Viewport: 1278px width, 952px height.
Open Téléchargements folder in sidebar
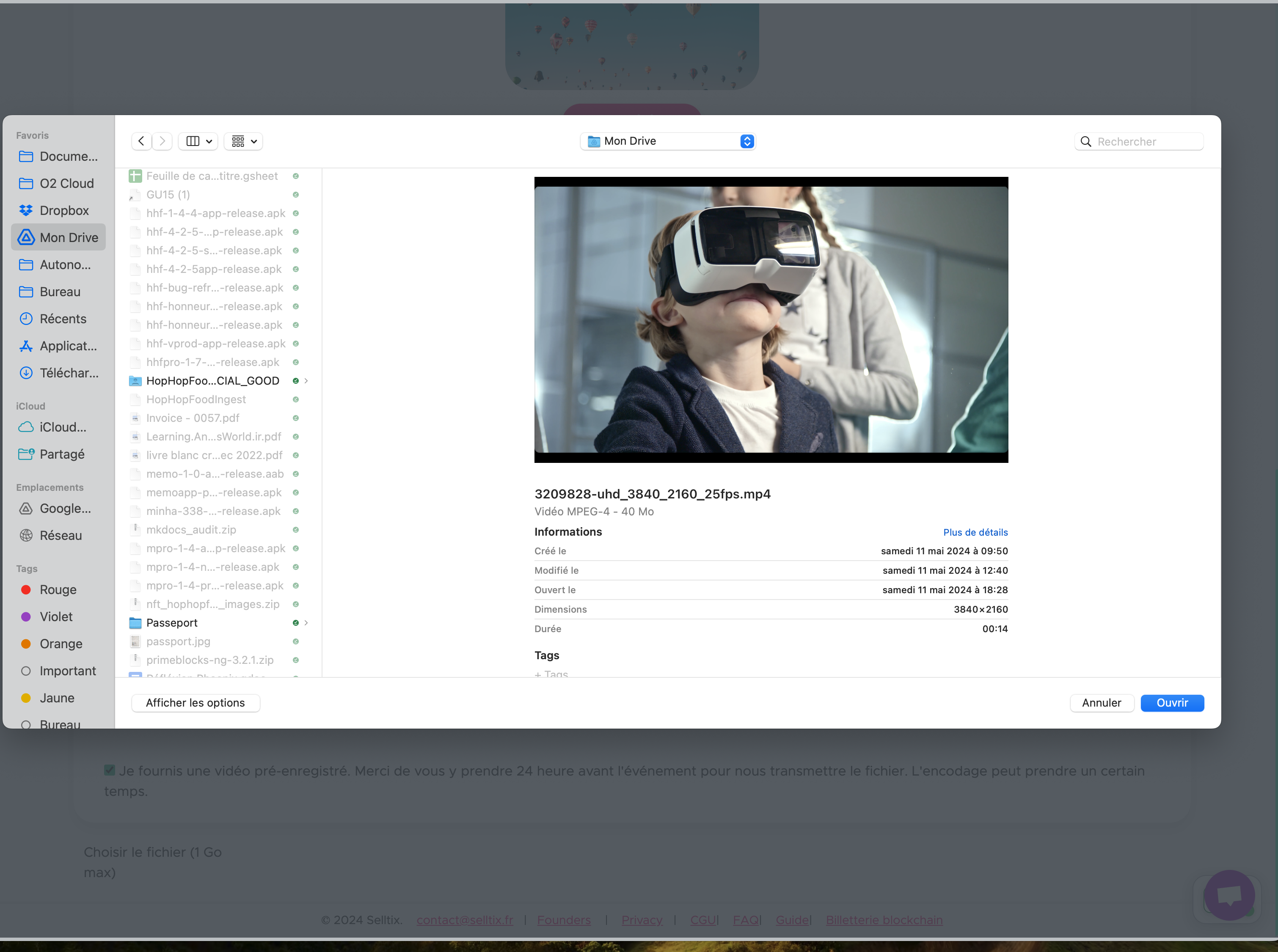click(68, 373)
